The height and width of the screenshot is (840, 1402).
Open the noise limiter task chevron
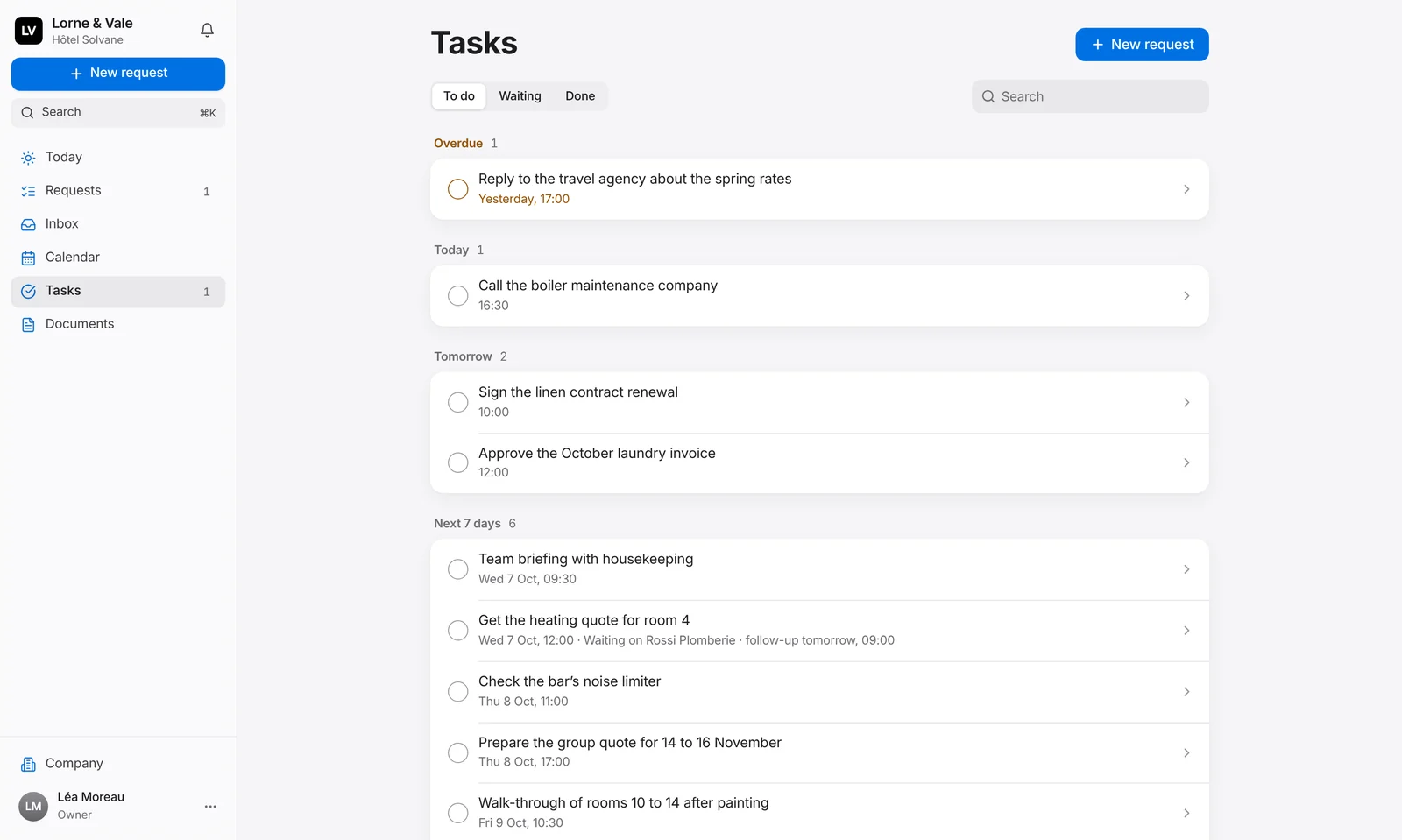1186,691
